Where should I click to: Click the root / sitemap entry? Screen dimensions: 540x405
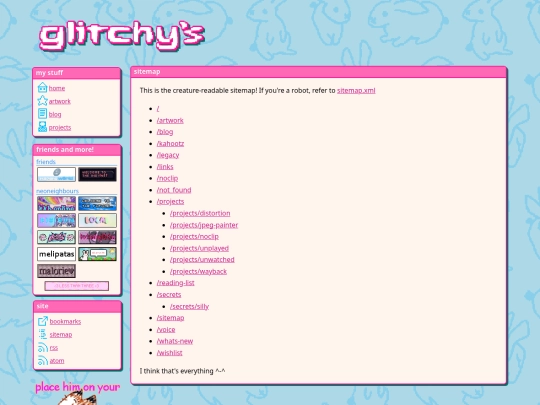click(158, 108)
